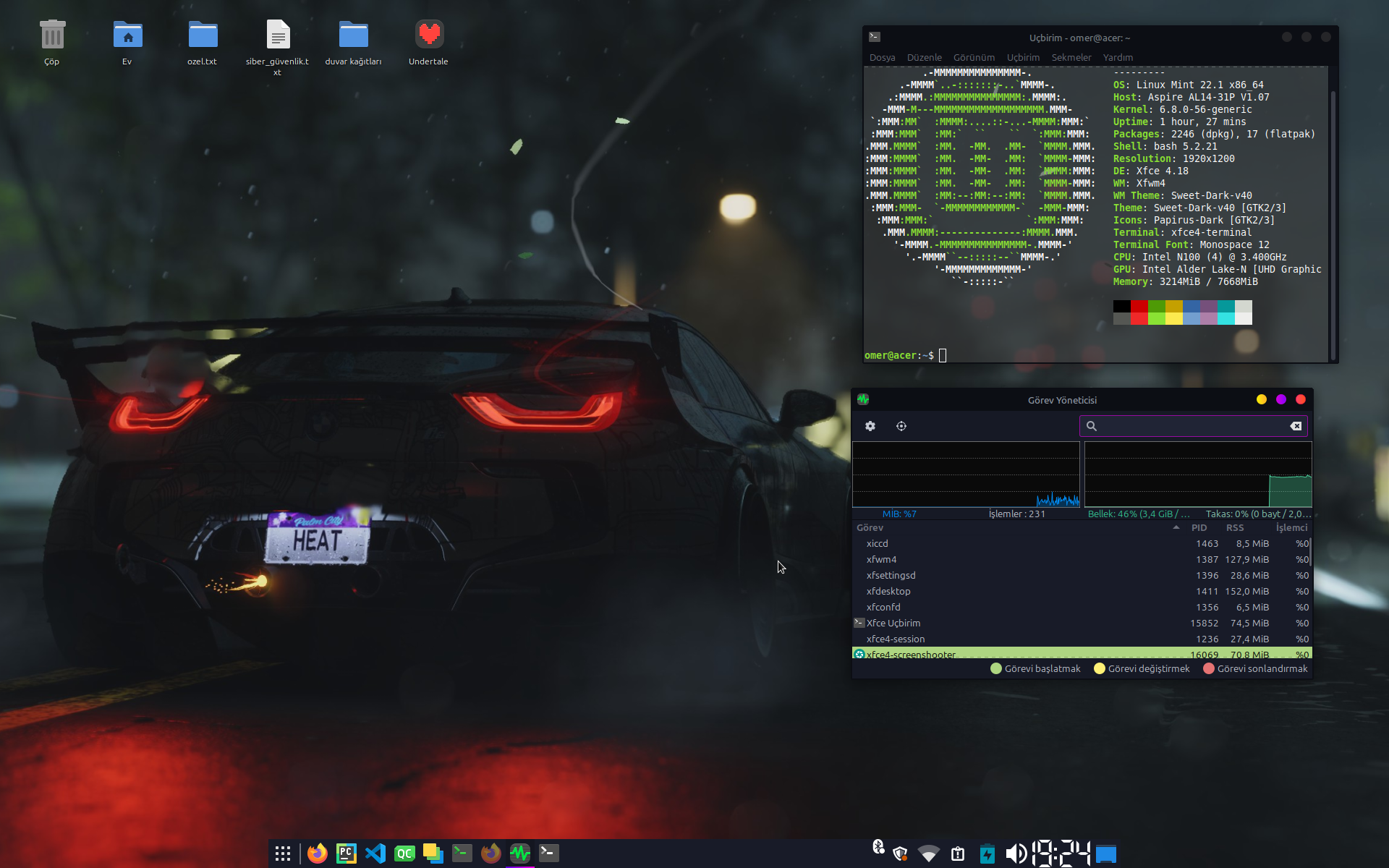Launch PyCharm from the dock
Screen dimensions: 1389x868
[x=346, y=854]
